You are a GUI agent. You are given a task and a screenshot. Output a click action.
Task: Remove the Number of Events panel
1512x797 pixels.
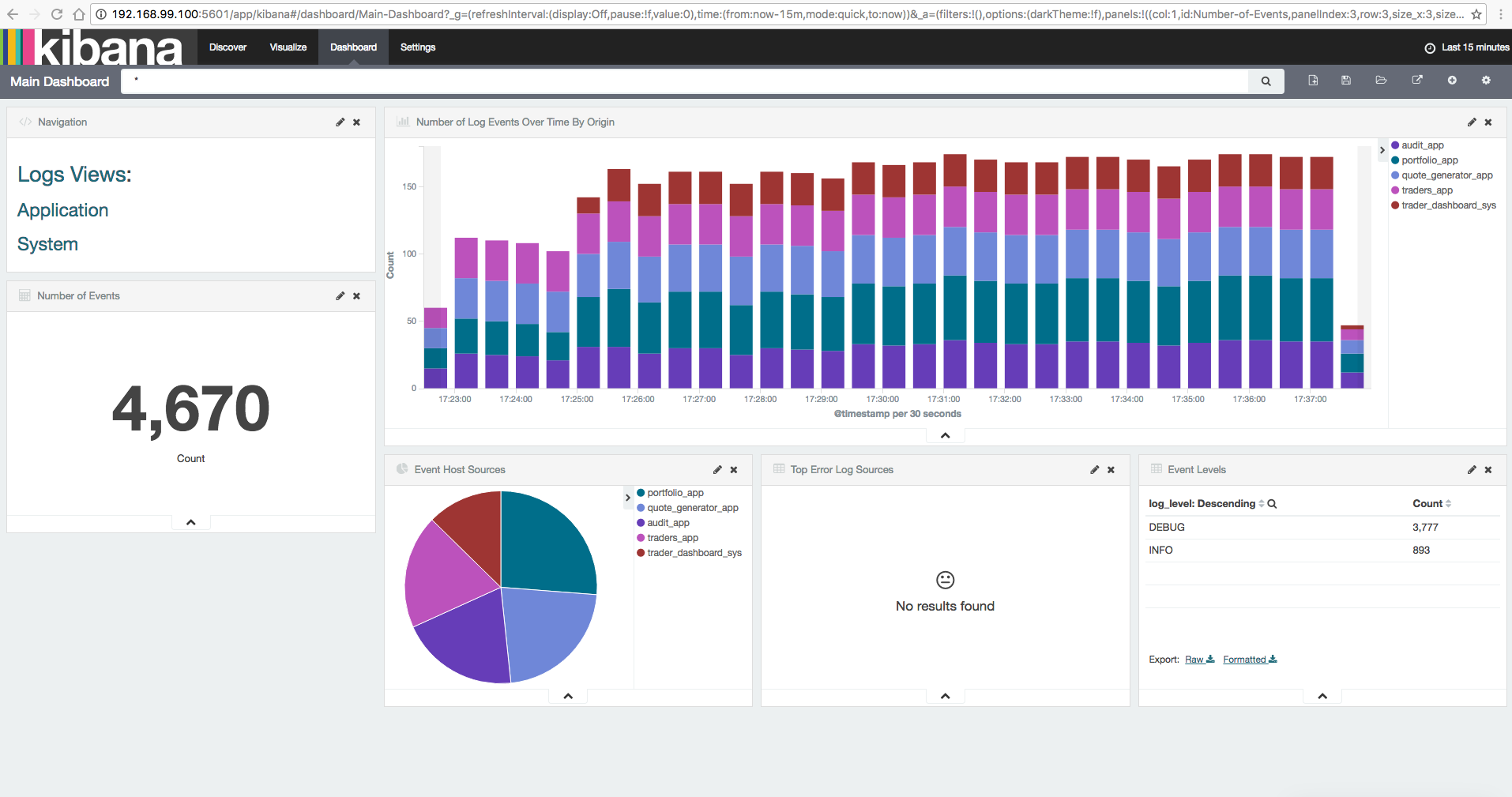(x=357, y=296)
